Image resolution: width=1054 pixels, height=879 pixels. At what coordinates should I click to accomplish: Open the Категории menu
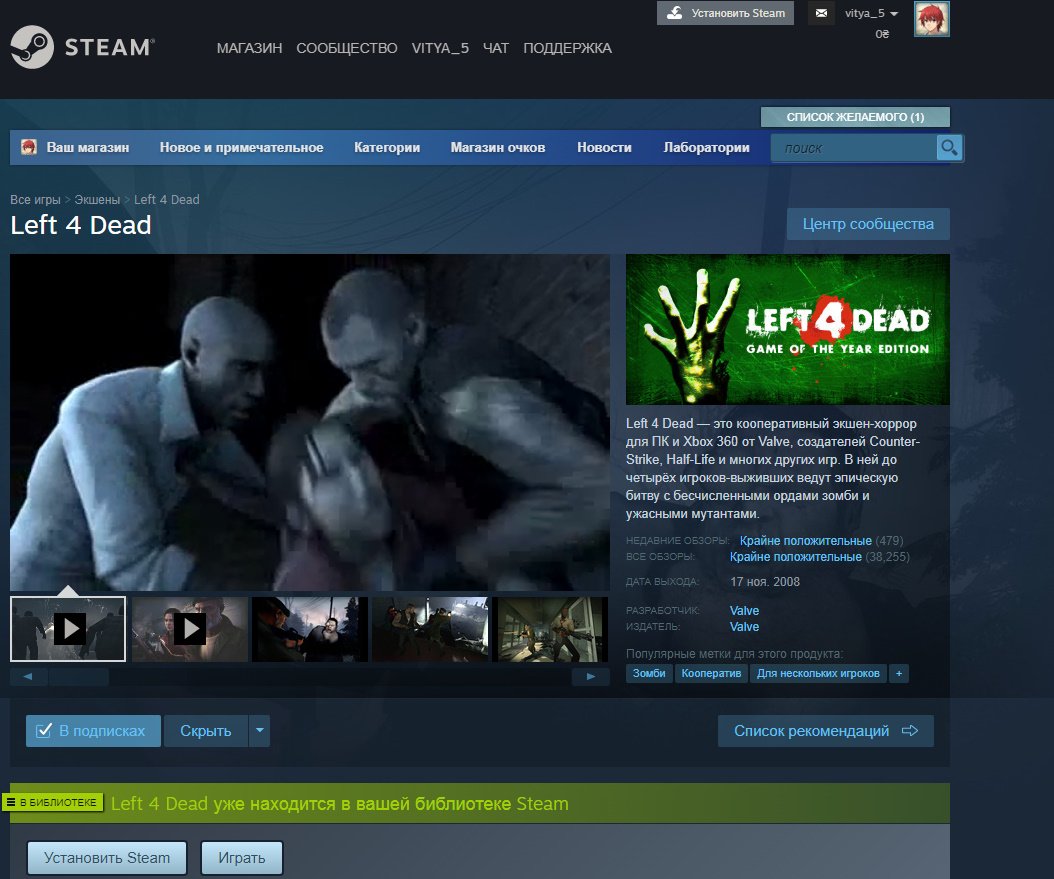click(x=387, y=147)
